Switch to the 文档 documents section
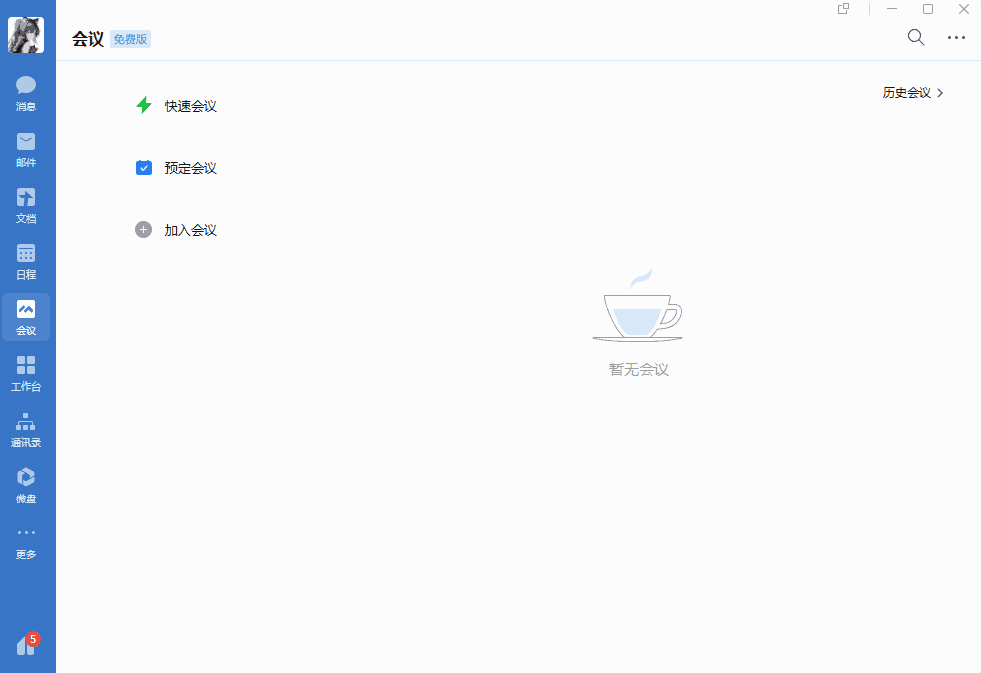This screenshot has height=673, width=981. 25,206
